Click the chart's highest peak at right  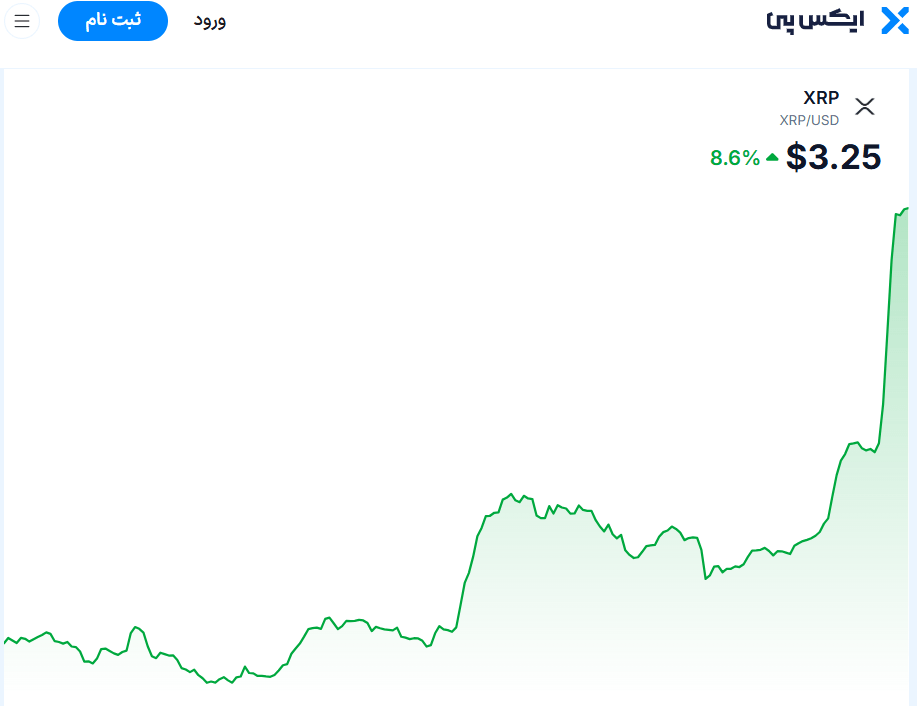[906, 209]
